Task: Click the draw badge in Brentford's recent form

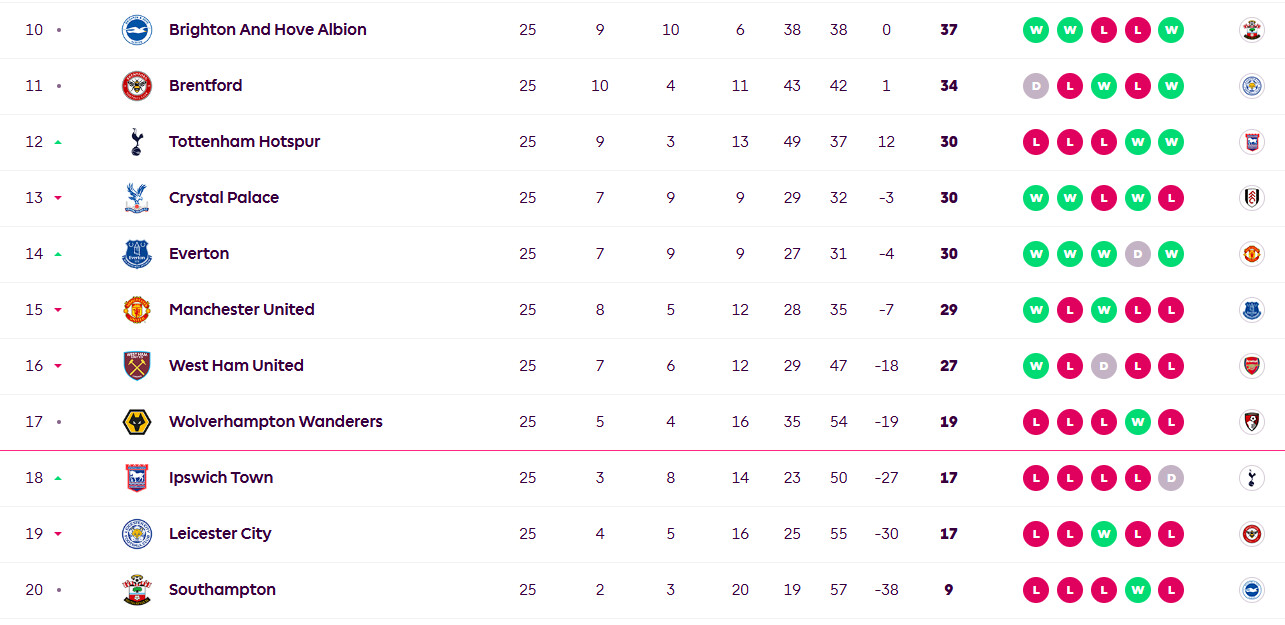Action: pos(1036,86)
